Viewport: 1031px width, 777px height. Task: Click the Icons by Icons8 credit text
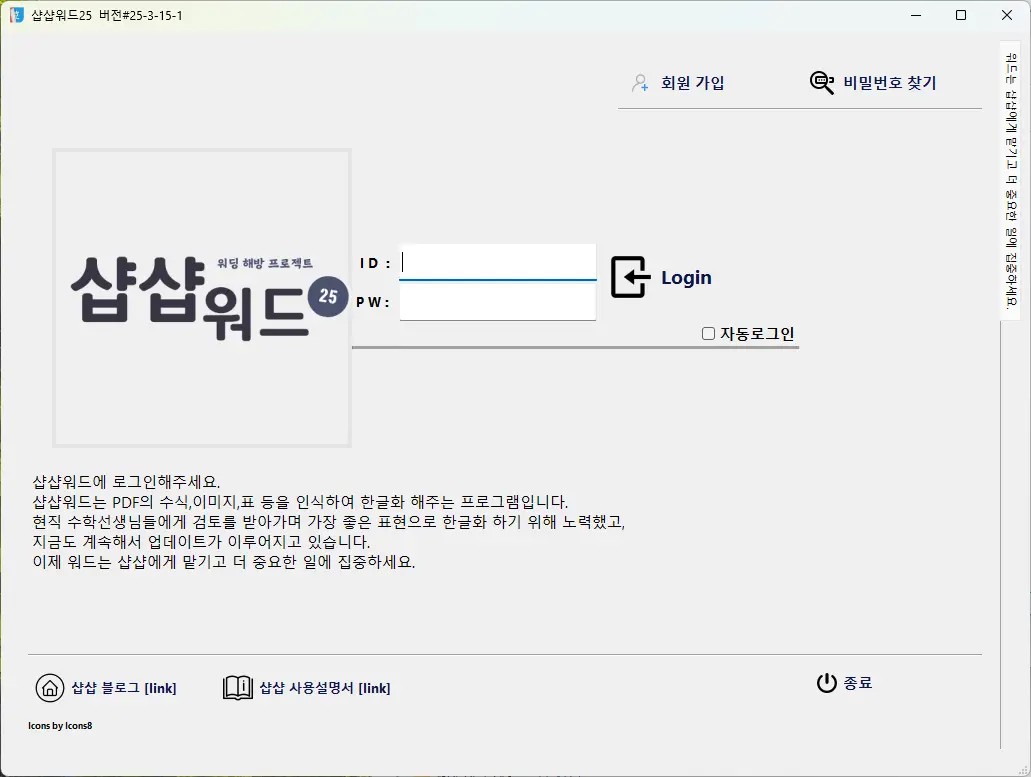tap(58, 727)
